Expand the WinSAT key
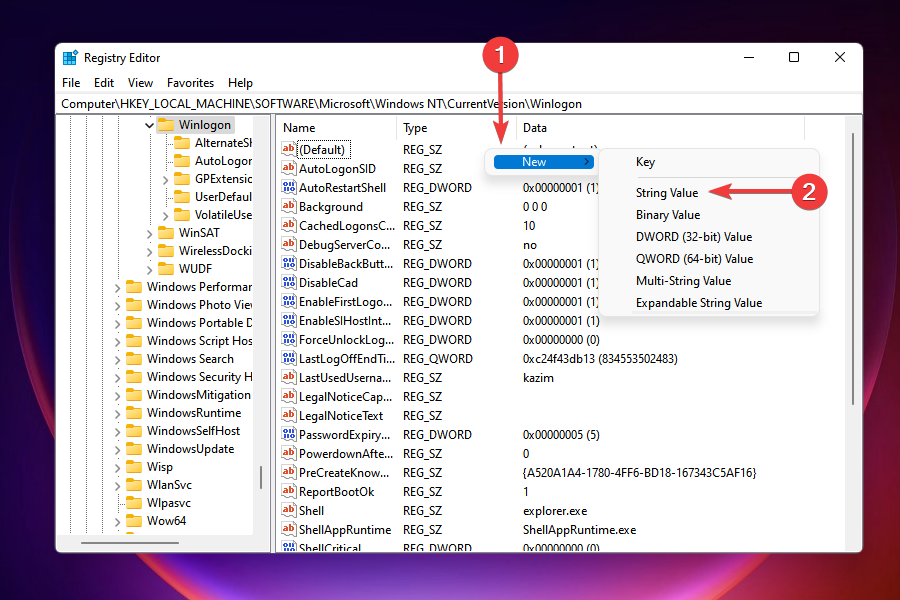Viewport: 900px width, 600px height. pyautogui.click(x=149, y=234)
